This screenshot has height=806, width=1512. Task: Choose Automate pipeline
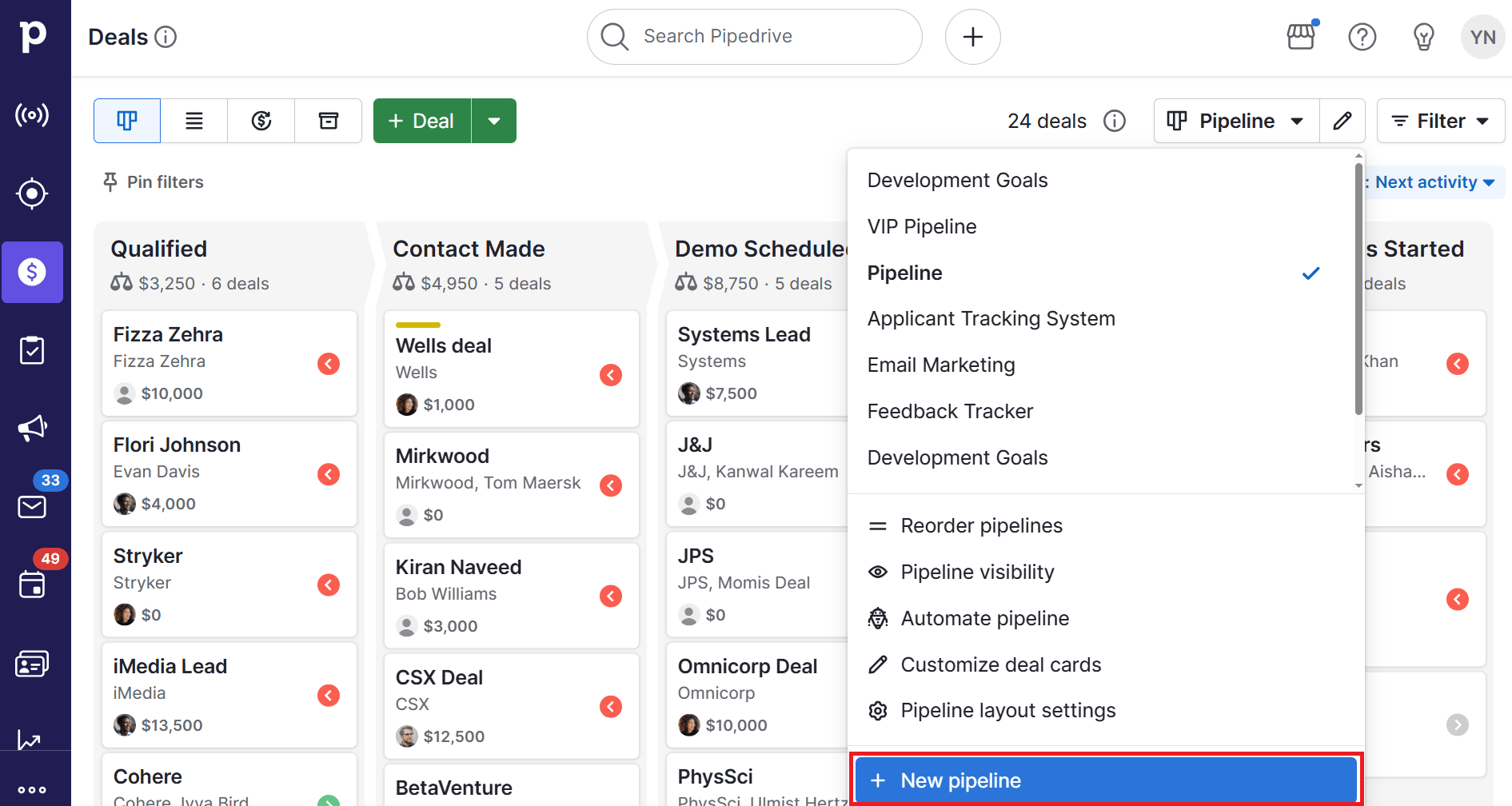point(1106,619)
